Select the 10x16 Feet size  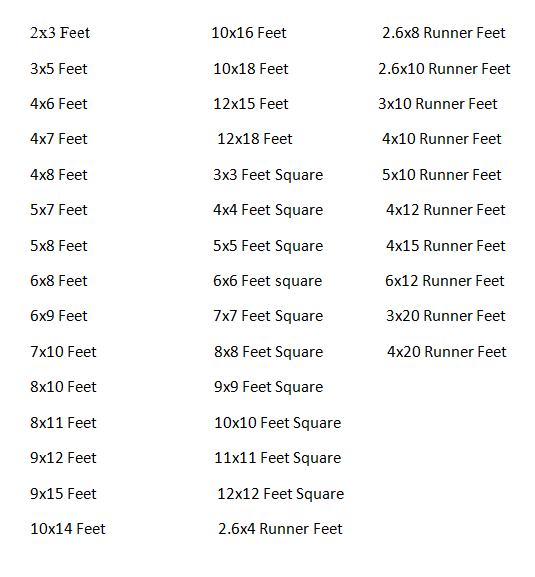(x=249, y=33)
